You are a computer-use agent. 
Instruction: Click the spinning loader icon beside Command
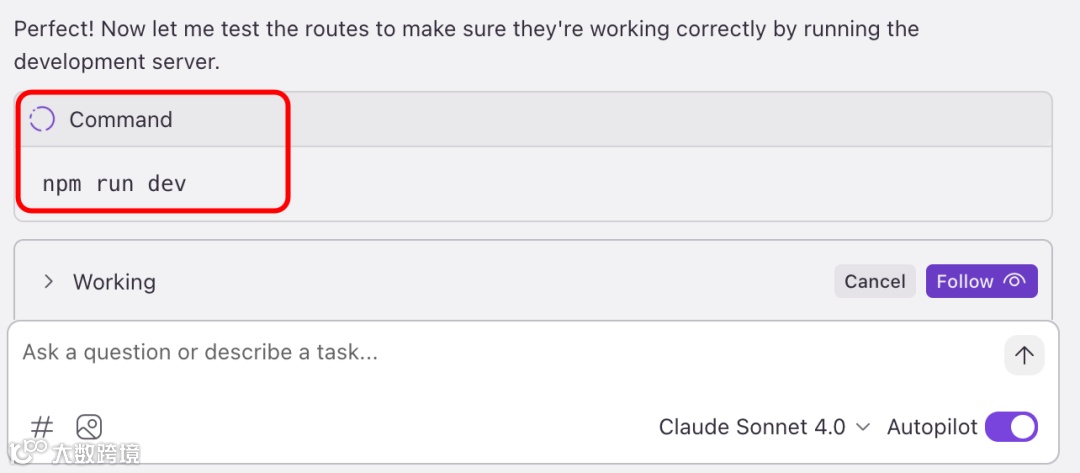(42, 120)
